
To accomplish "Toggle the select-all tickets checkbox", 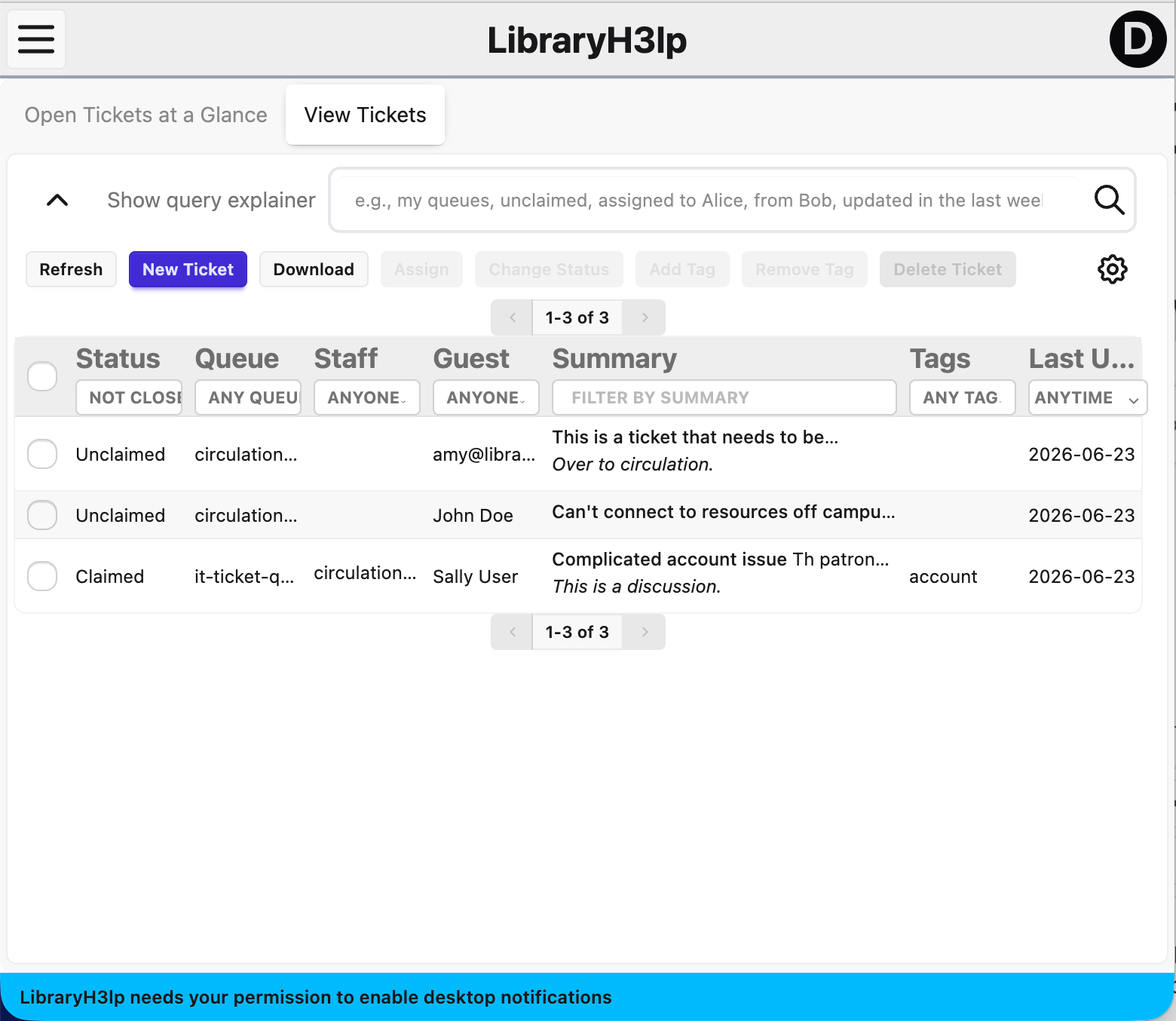I will click(42, 376).
